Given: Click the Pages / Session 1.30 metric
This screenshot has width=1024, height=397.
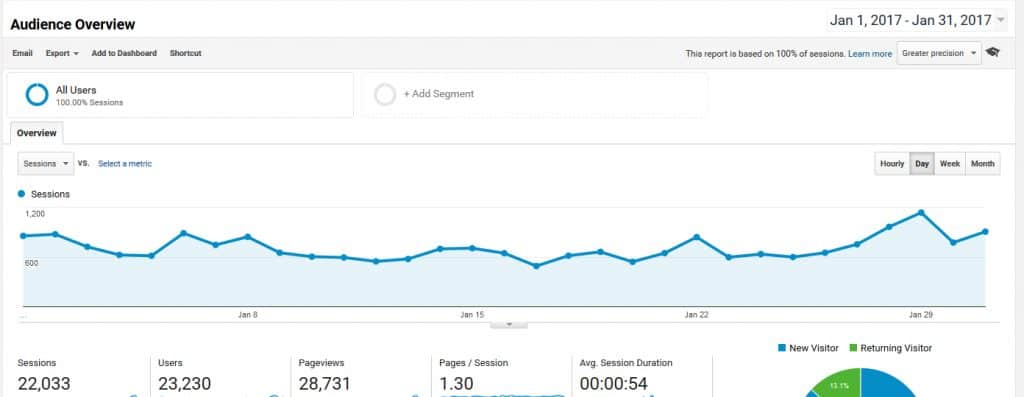Looking at the screenshot, I should point(473,375).
